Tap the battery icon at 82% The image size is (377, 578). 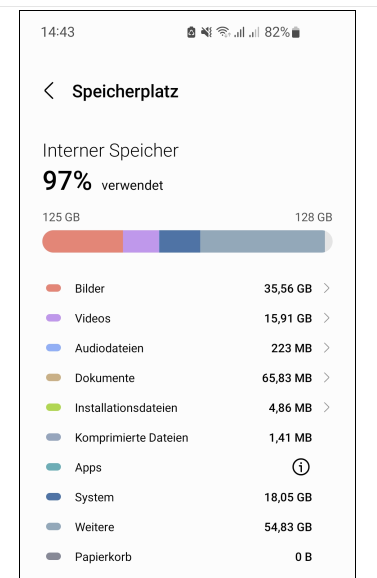(296, 32)
